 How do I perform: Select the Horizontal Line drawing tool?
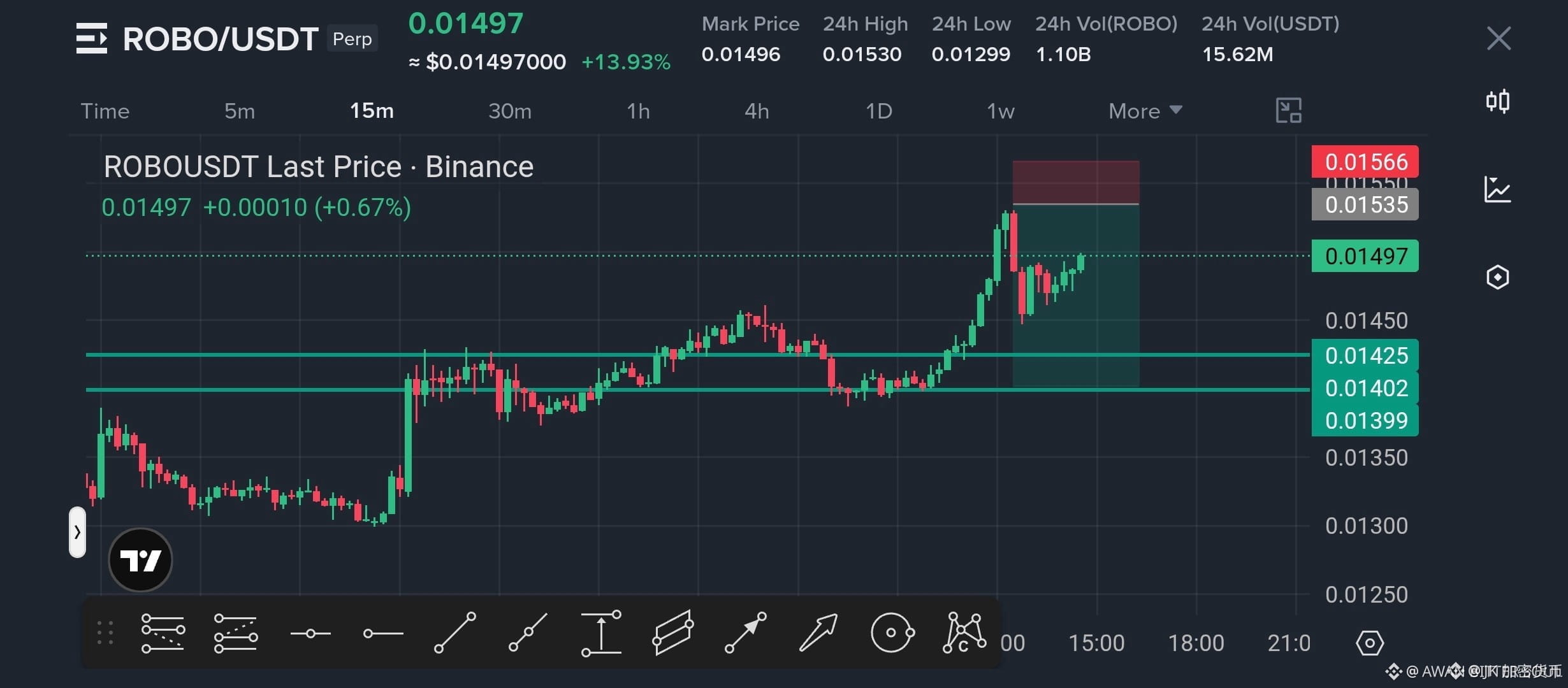[310, 633]
